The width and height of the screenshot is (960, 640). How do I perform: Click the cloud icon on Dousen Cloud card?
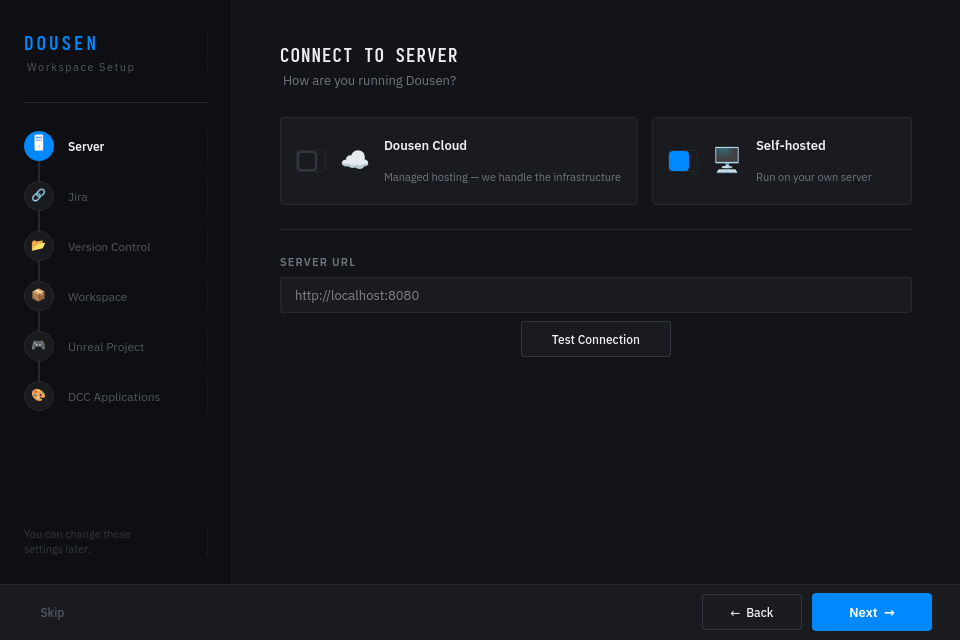[x=355, y=160]
